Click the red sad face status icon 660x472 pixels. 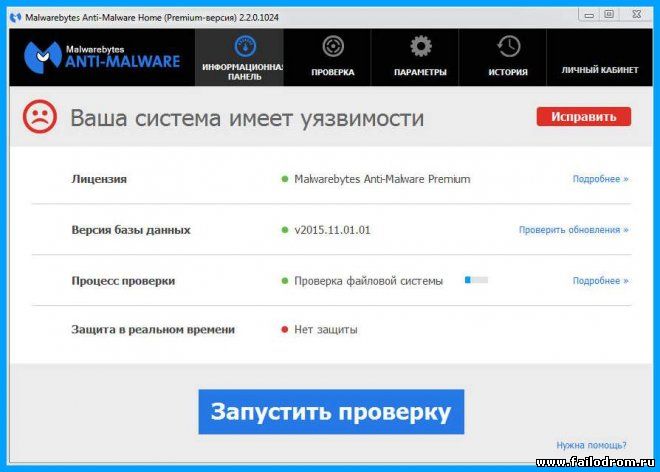[40, 117]
